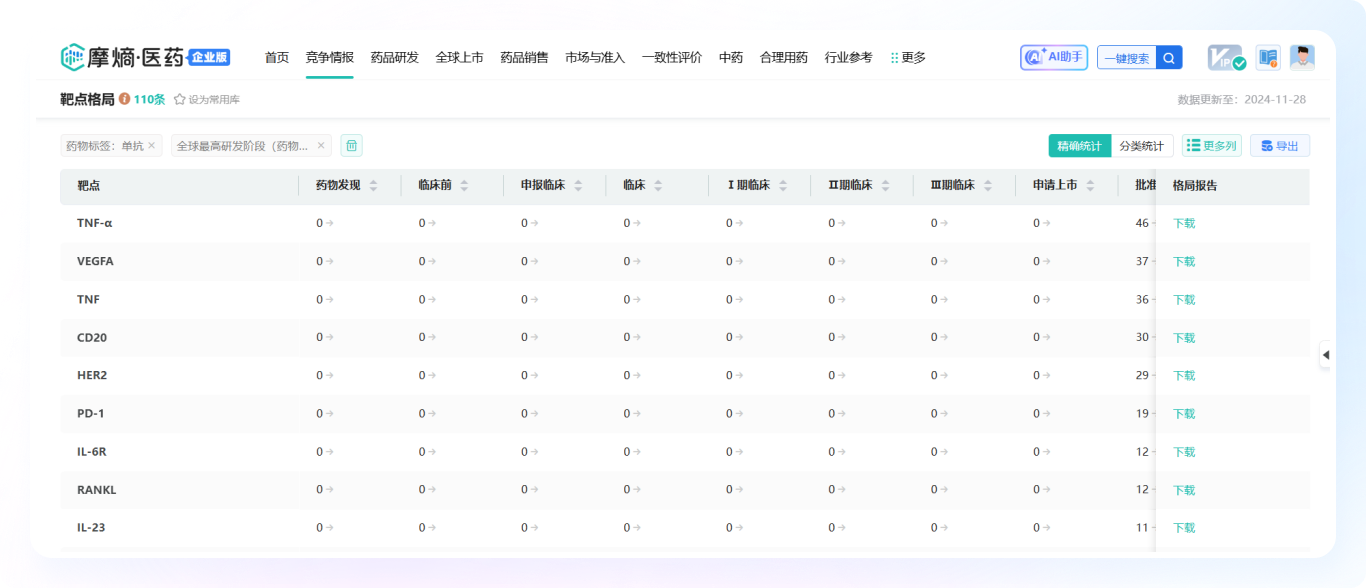Open the 药品销售 menu
This screenshot has height=588, width=1366.
(x=524, y=58)
